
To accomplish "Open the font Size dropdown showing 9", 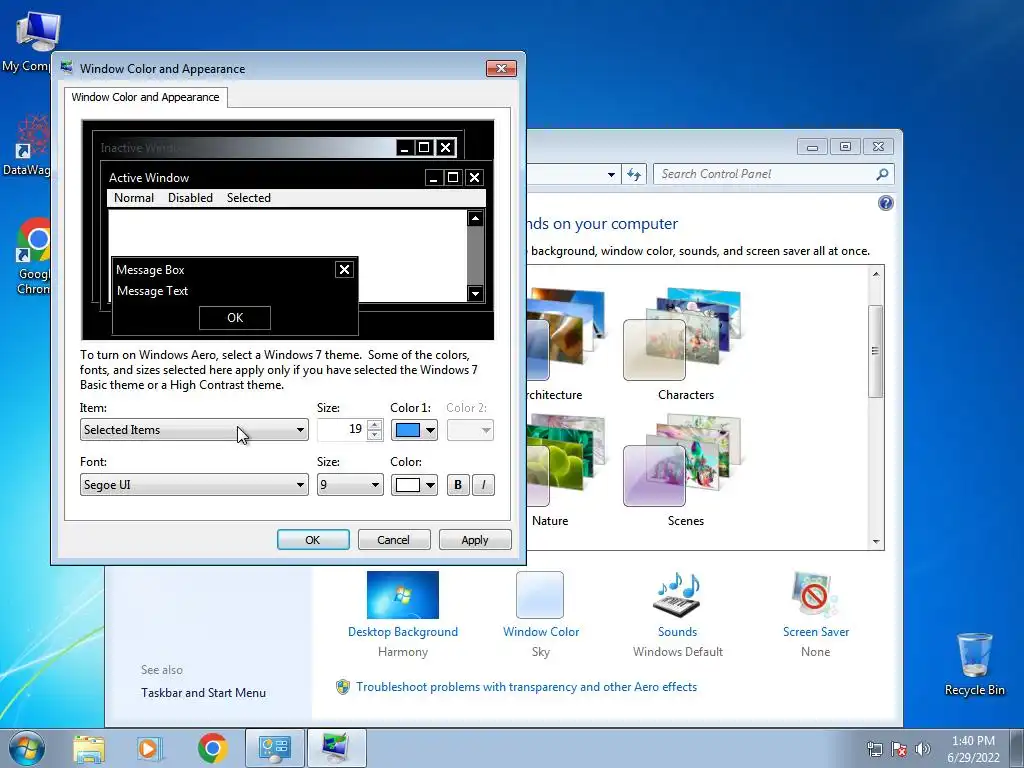I will click(x=350, y=485).
